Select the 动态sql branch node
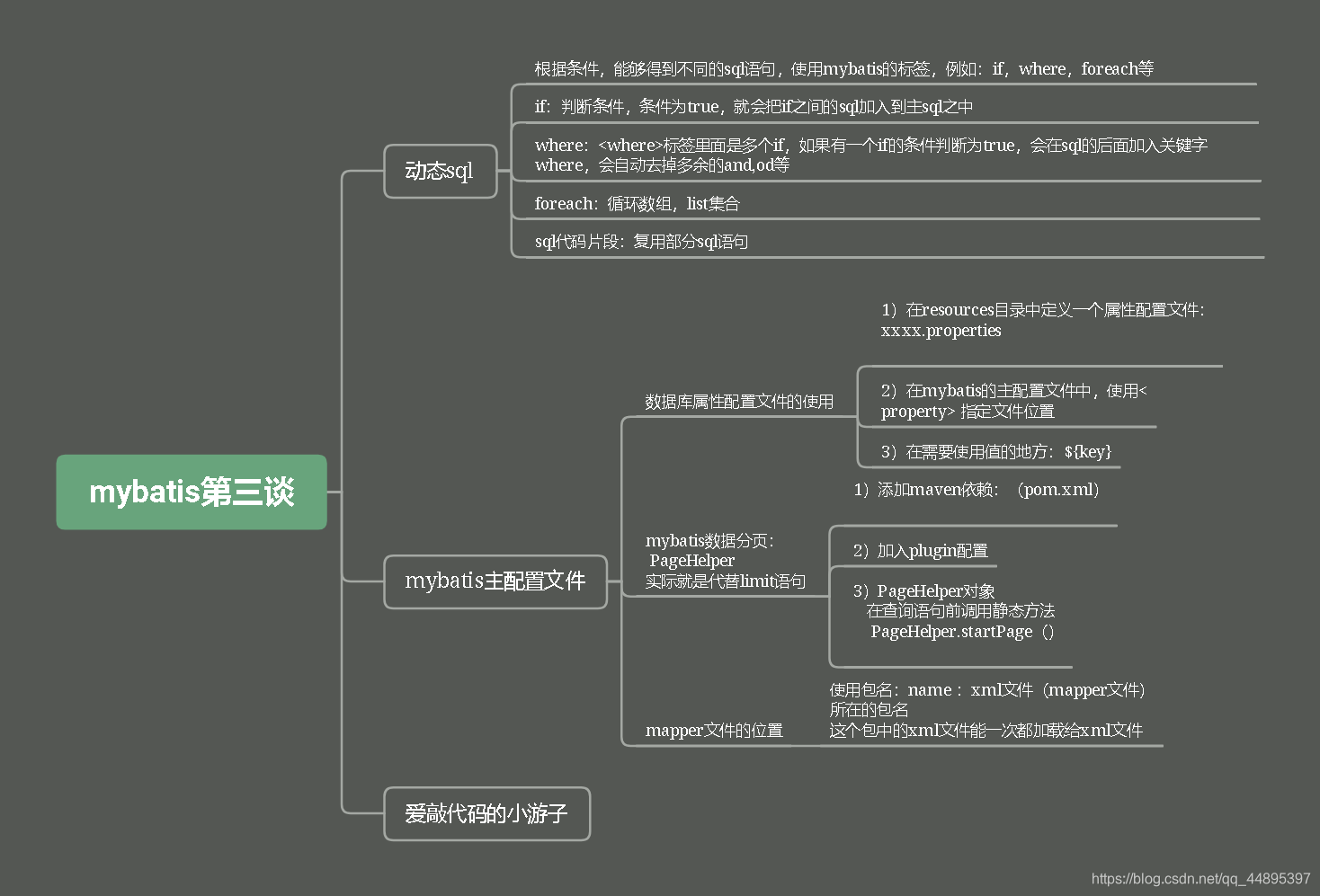The image size is (1320, 896). point(441,171)
